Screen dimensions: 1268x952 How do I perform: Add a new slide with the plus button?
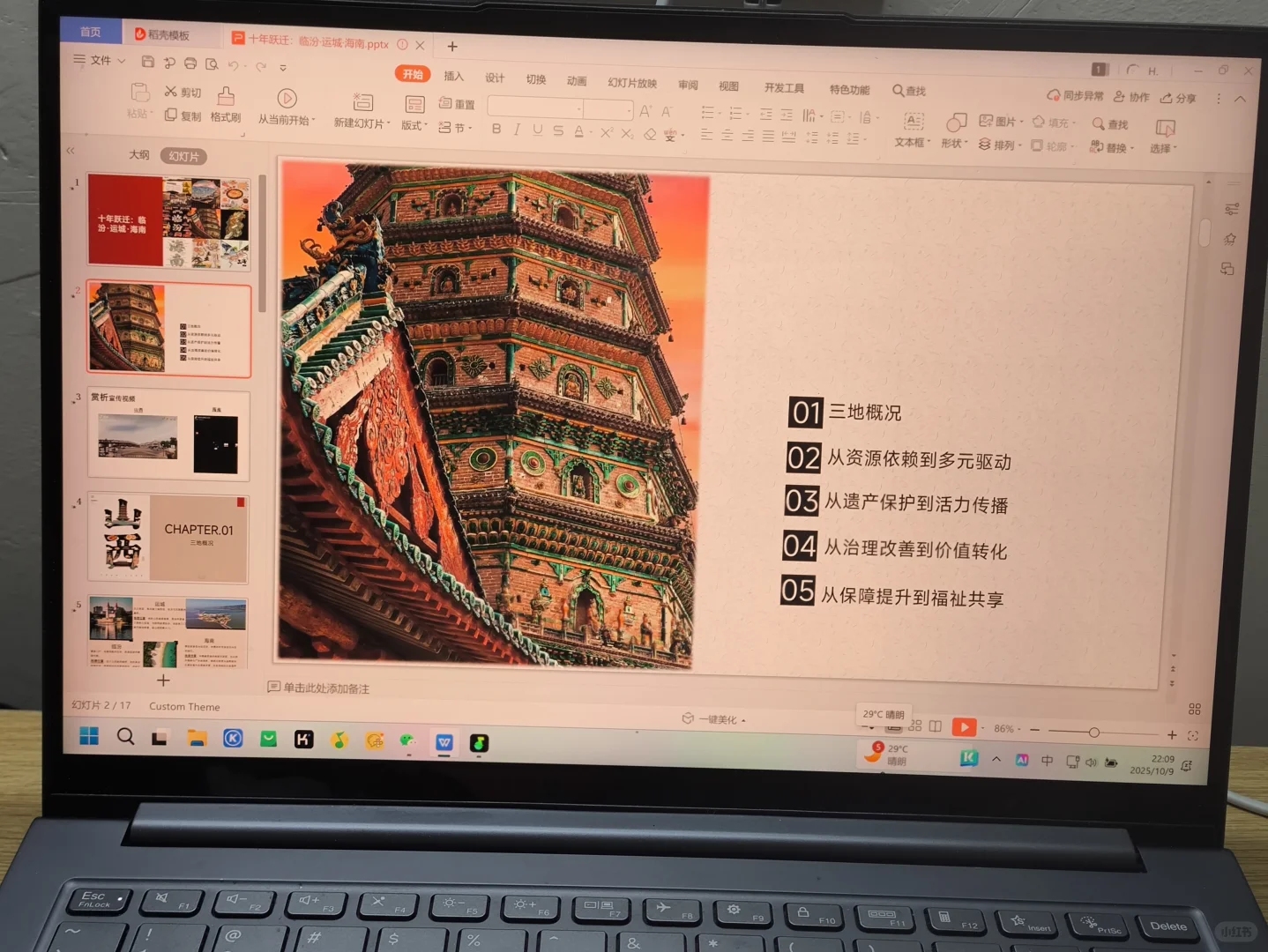163,681
